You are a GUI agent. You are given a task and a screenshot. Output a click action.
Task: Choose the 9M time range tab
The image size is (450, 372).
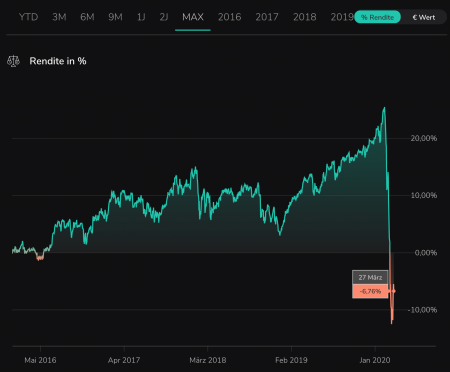point(115,17)
